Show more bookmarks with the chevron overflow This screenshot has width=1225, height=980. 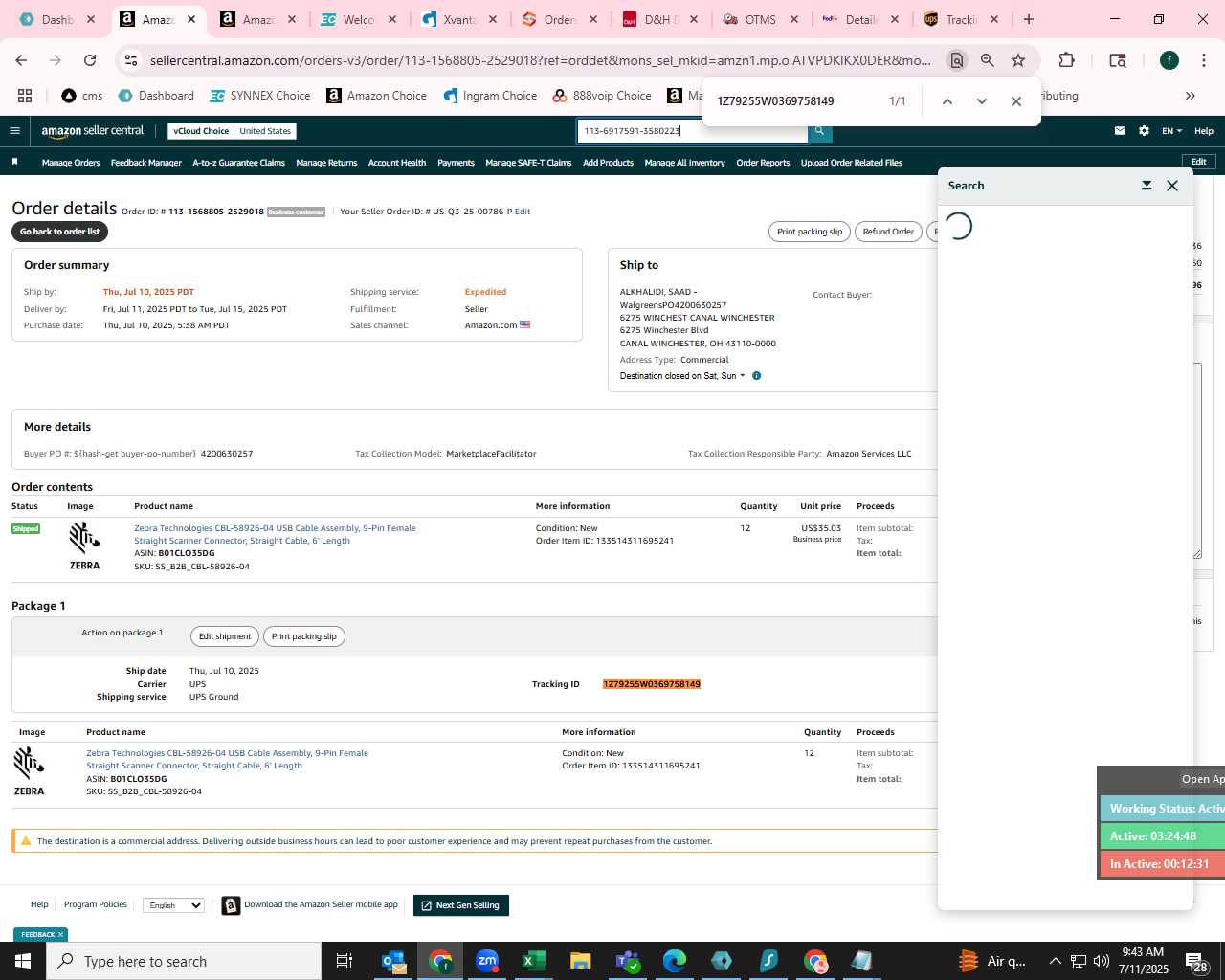point(1191,96)
